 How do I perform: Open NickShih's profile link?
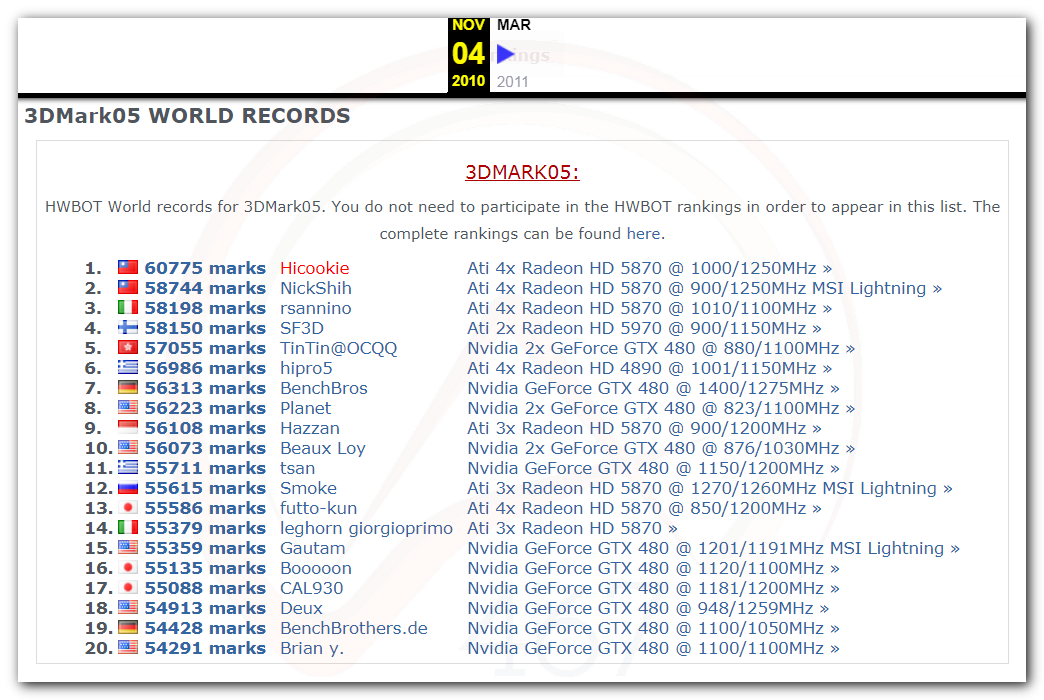[316, 288]
